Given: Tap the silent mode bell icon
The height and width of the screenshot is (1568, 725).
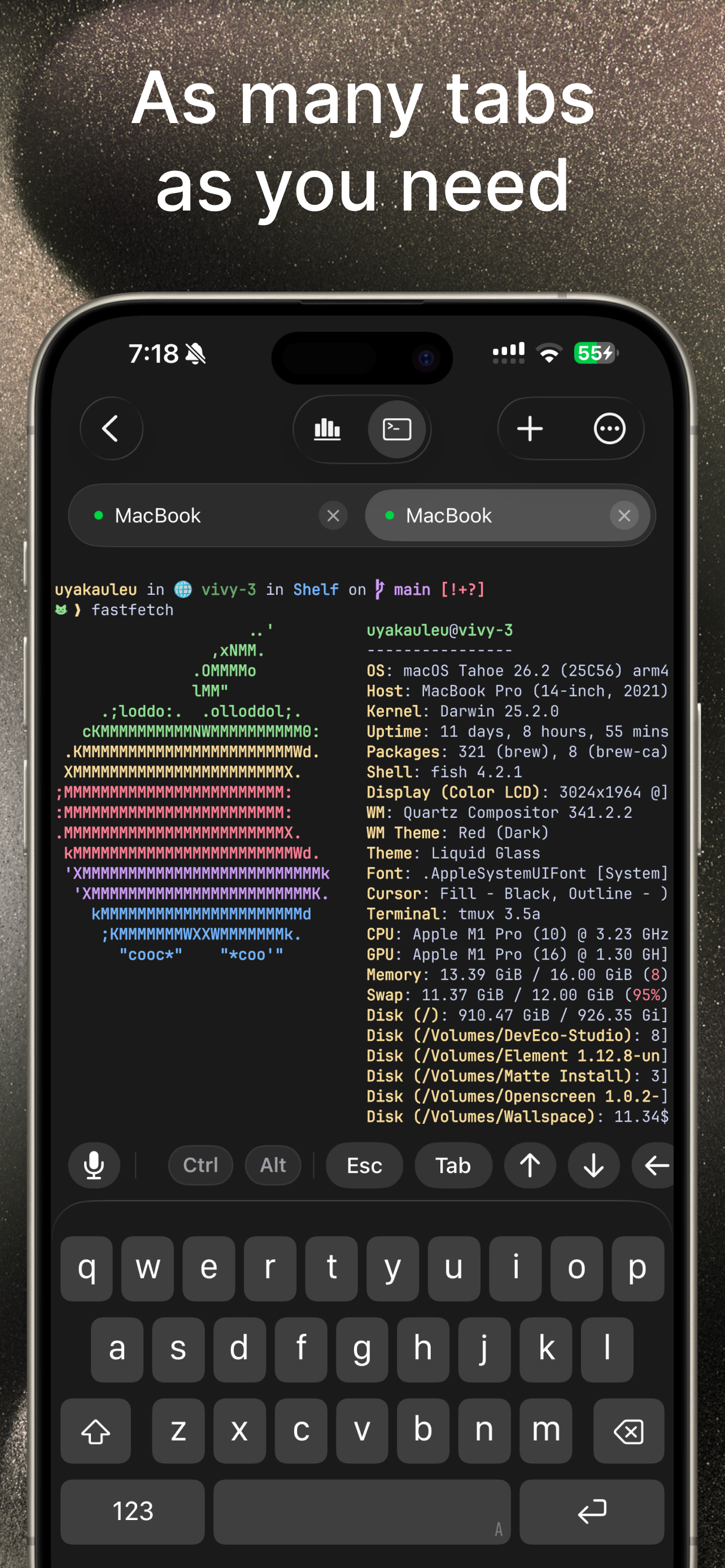Looking at the screenshot, I should (x=195, y=354).
